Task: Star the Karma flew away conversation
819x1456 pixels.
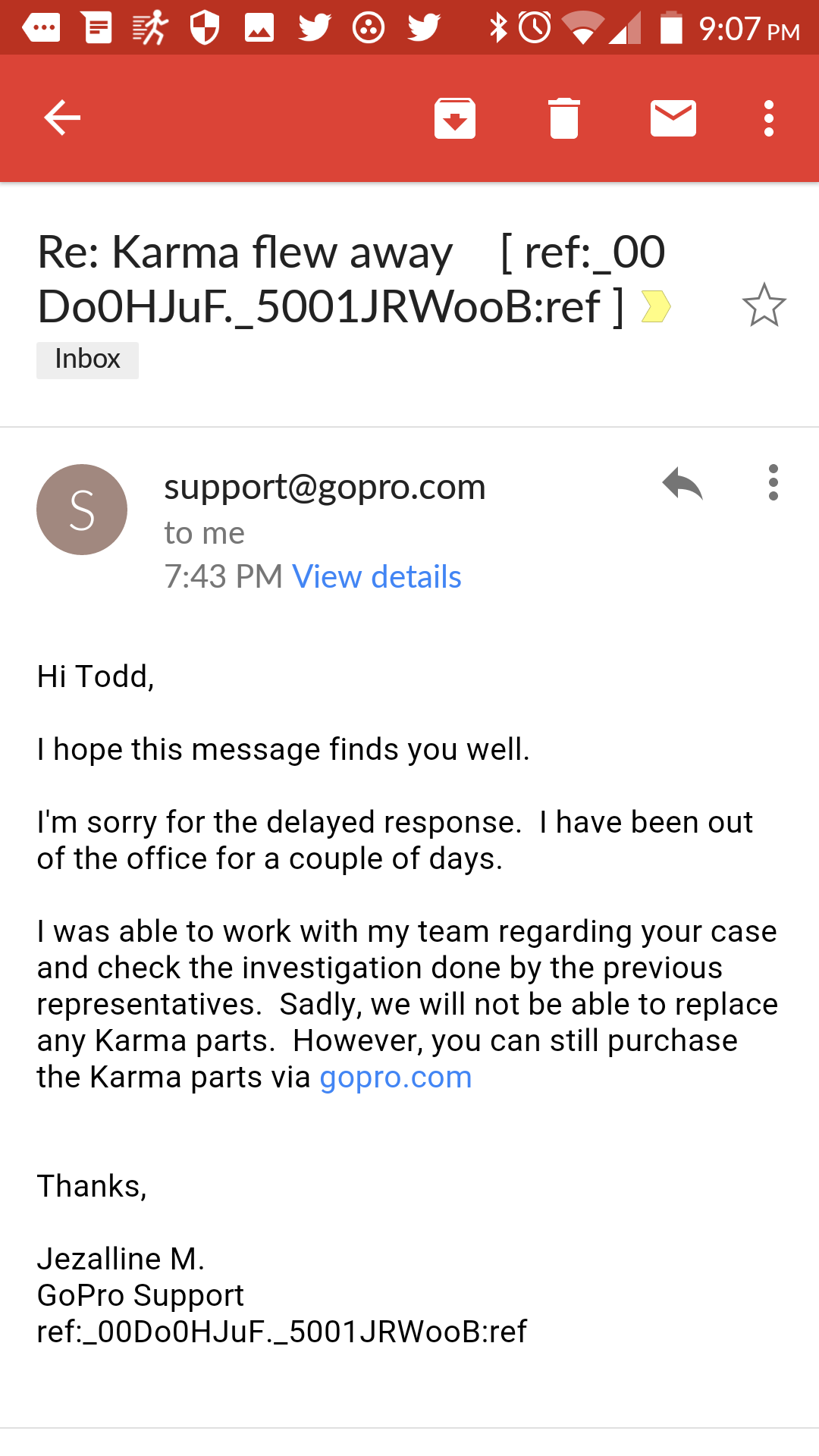Action: [x=764, y=305]
